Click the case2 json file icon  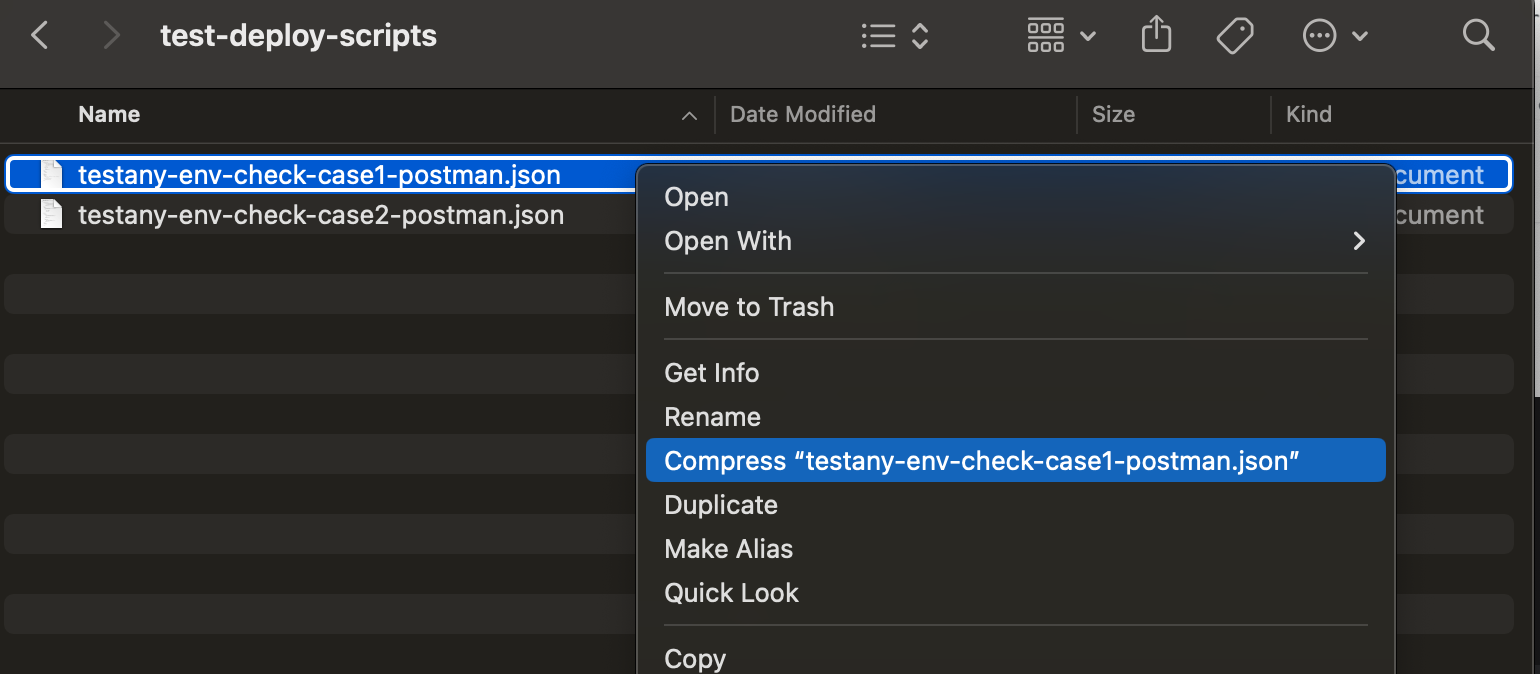[50, 215]
